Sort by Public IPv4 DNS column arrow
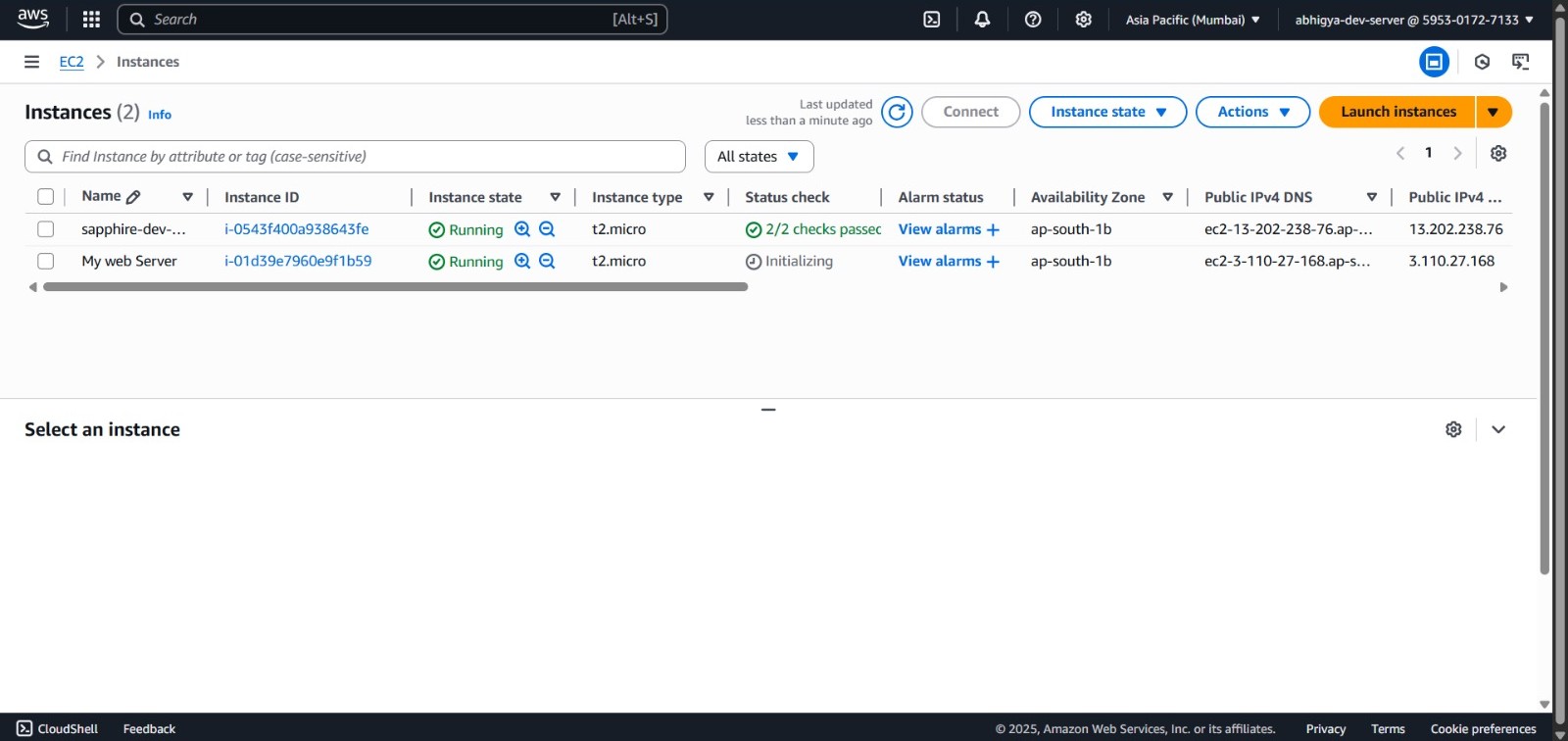The width and height of the screenshot is (1568, 741). (x=1371, y=197)
